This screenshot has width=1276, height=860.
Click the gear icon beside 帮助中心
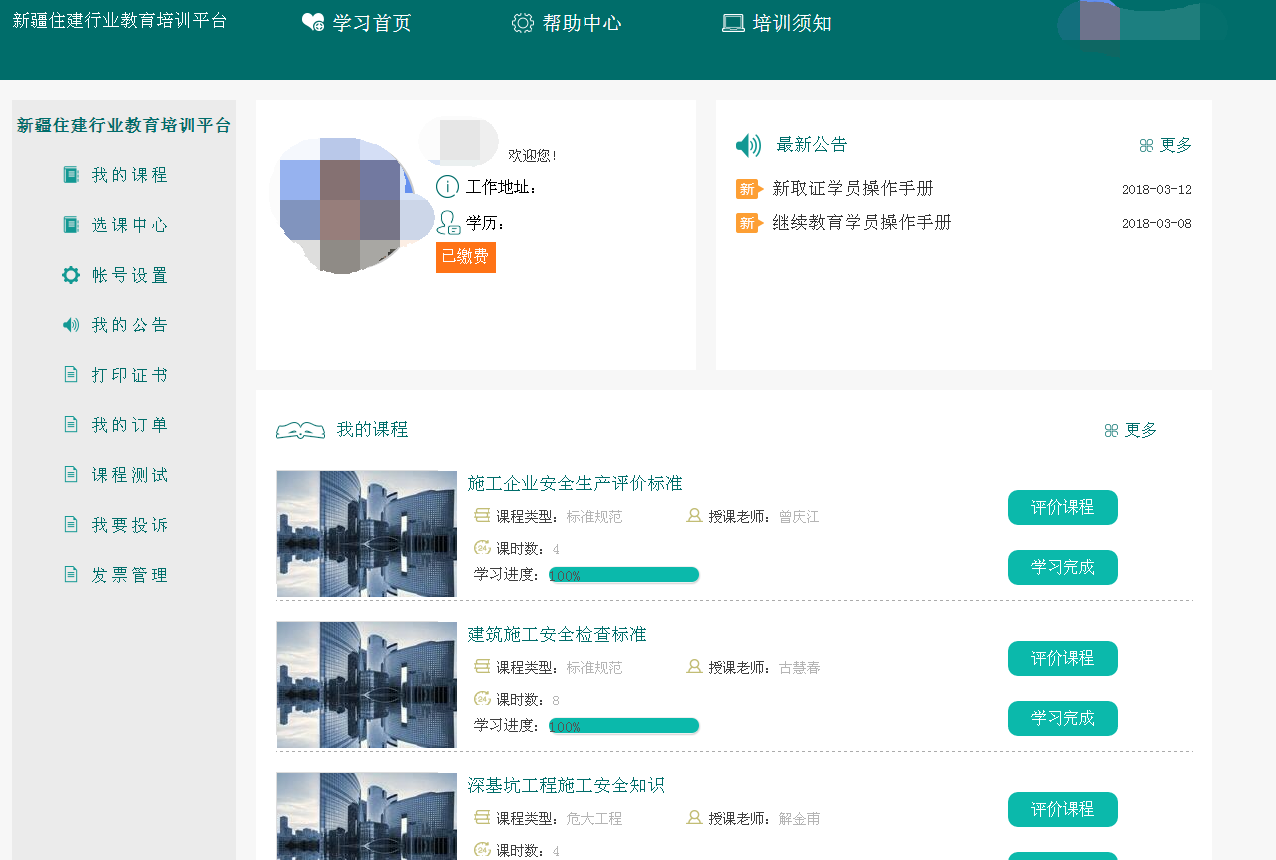(522, 23)
